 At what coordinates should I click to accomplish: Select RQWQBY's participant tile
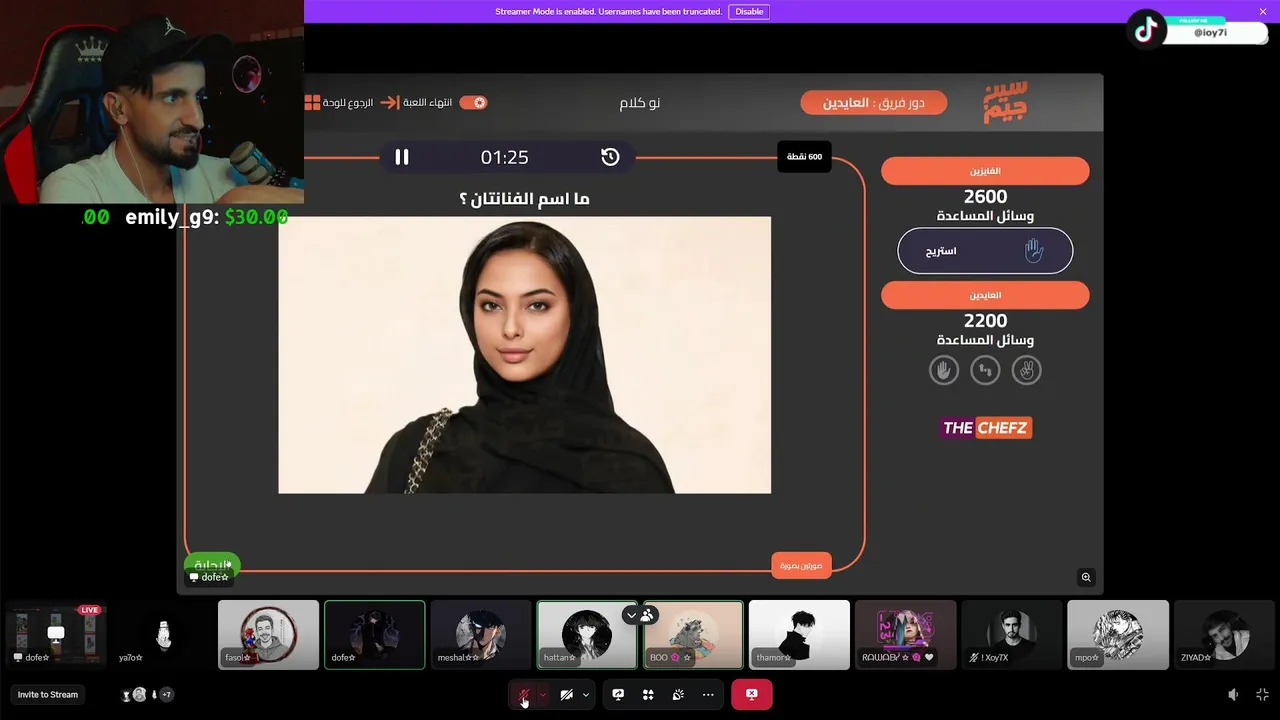(905, 635)
